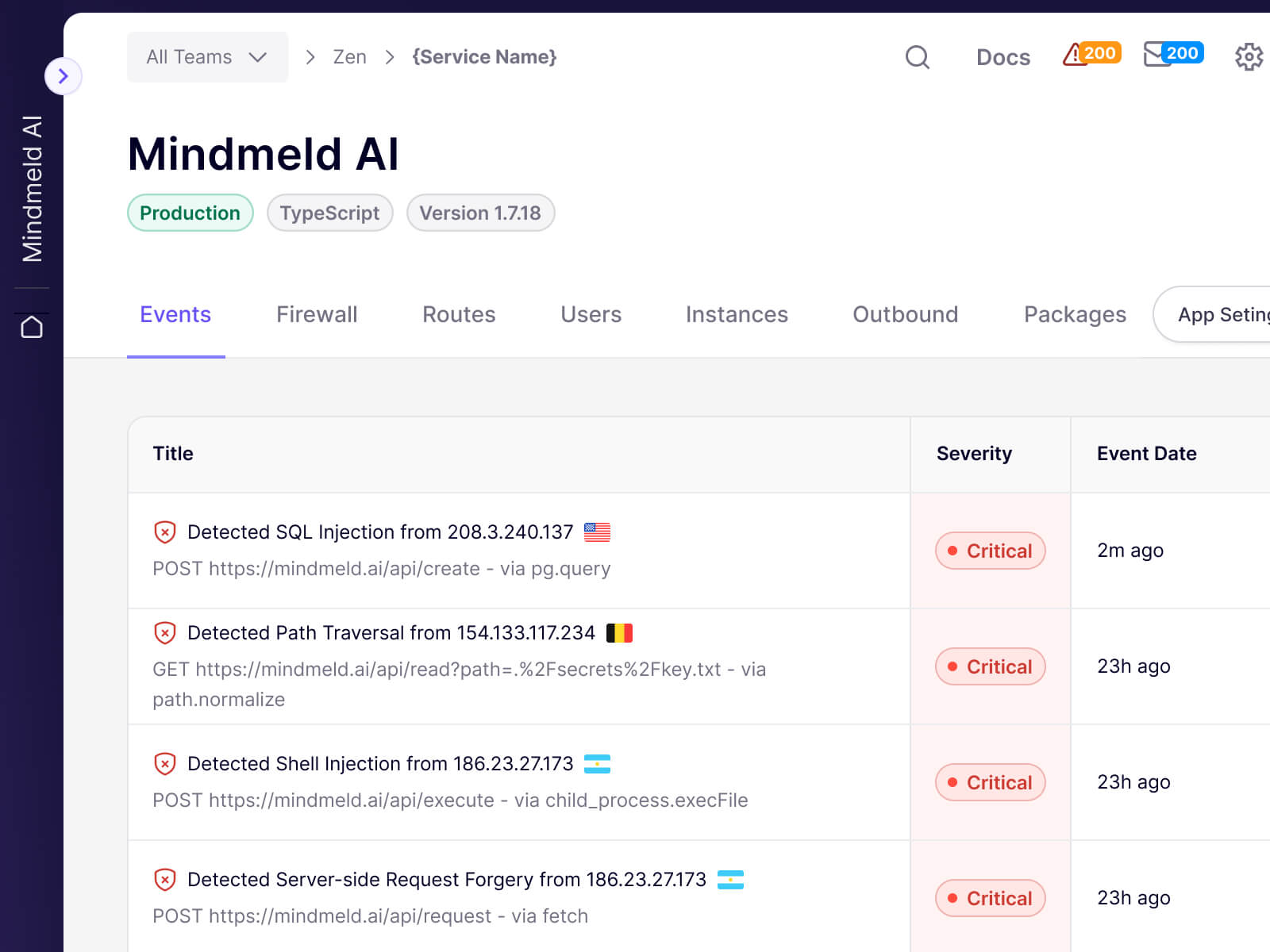The width and height of the screenshot is (1270, 952).
Task: Click Critical badge on Server-side Request Forgery row
Action: 991,898
